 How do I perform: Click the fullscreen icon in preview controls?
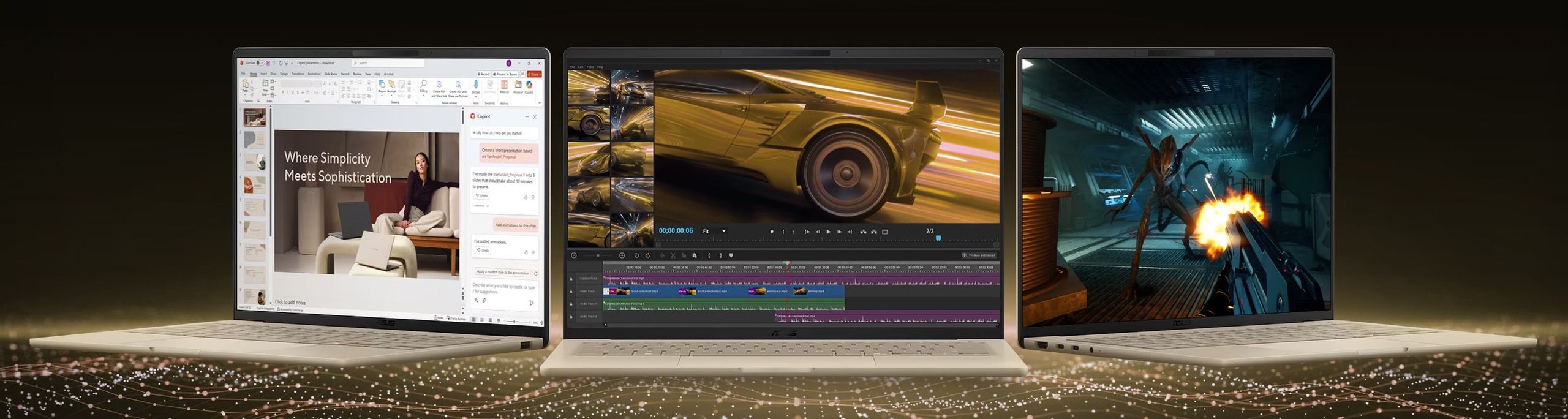pyautogui.click(x=884, y=232)
